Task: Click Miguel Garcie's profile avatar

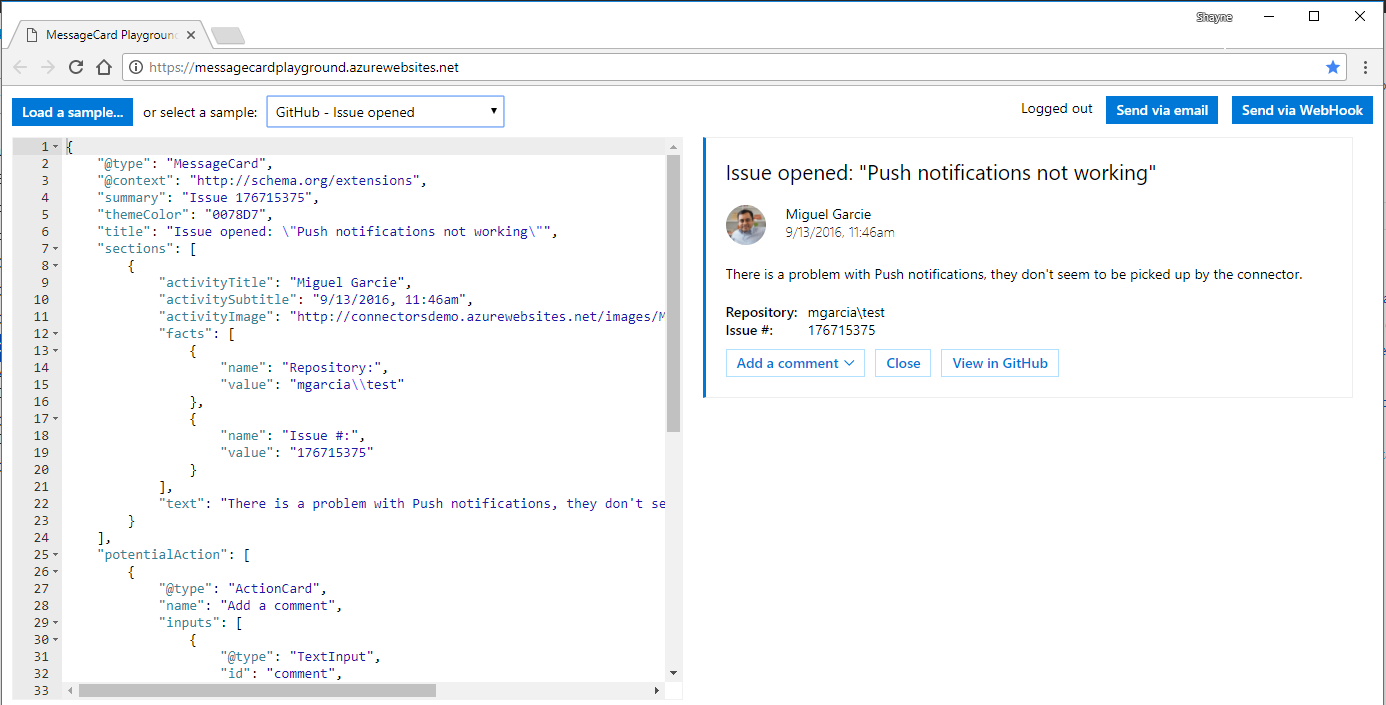Action: [746, 225]
